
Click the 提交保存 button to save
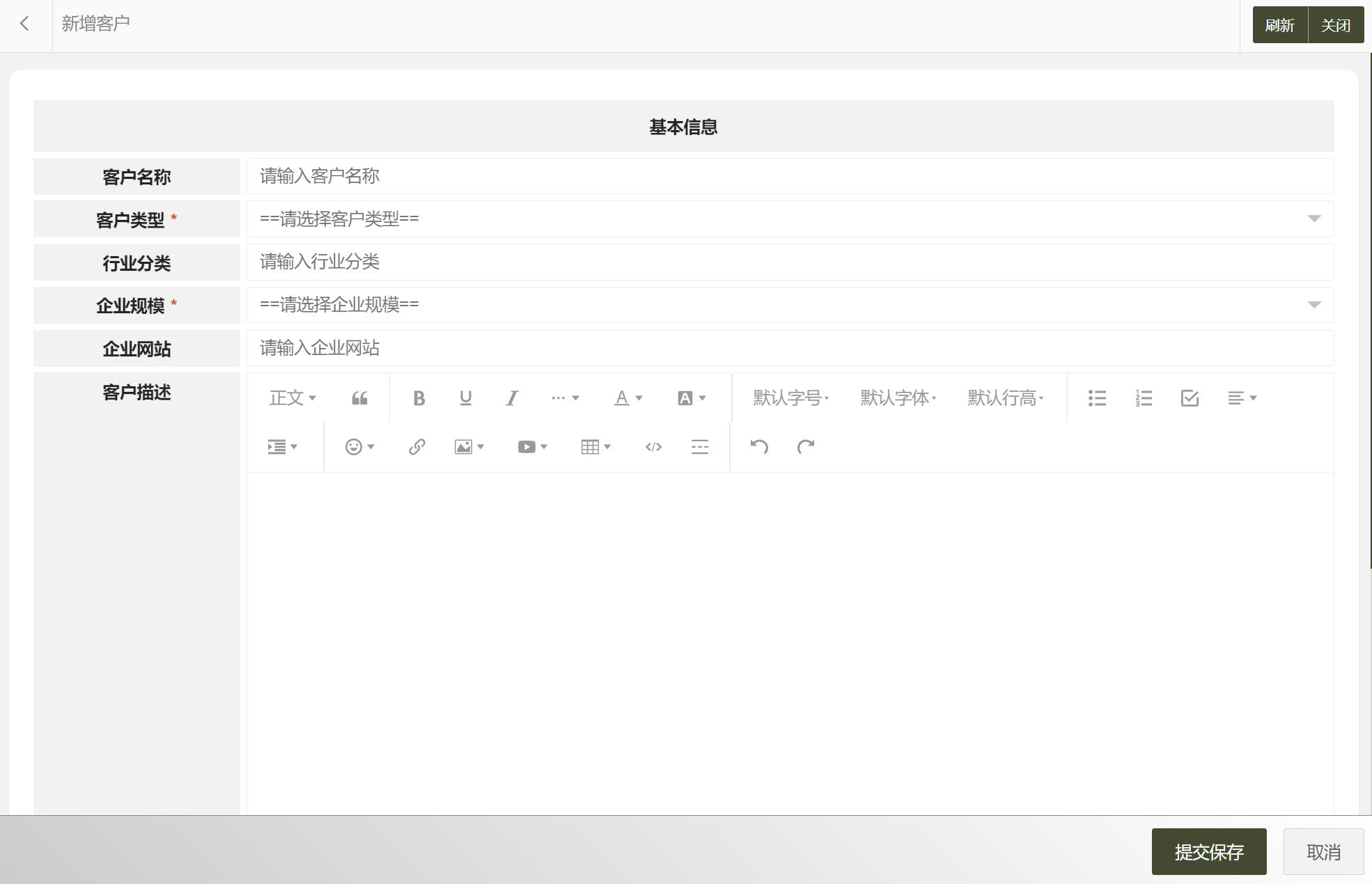coord(1210,851)
